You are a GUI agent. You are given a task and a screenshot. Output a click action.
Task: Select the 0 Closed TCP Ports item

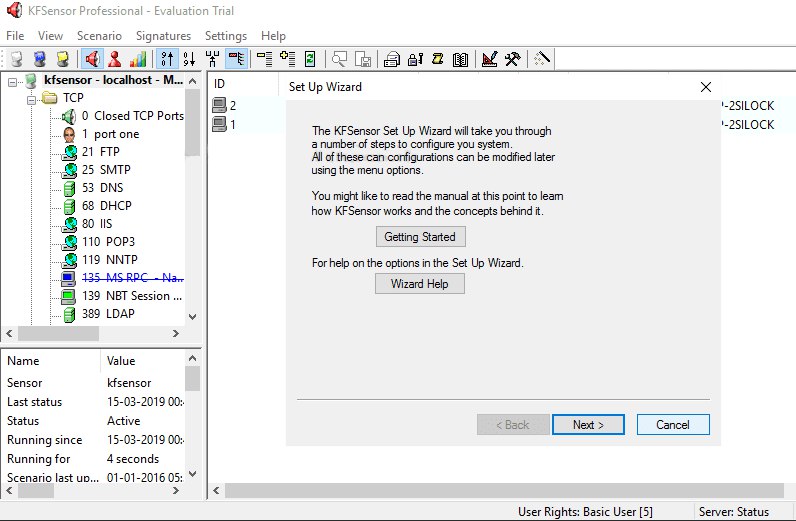tap(132, 116)
